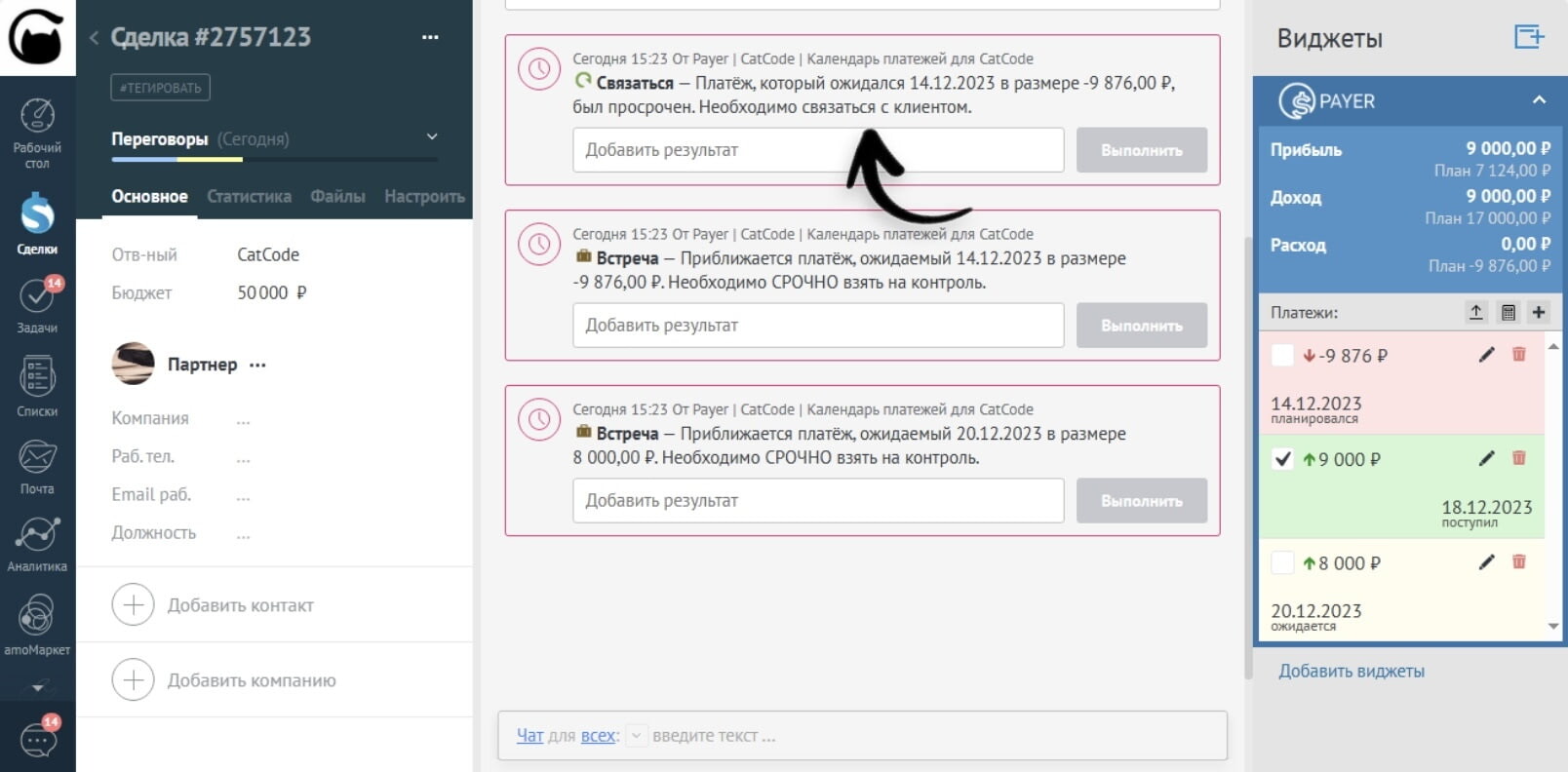Screen dimensions: 1568x772
Task: Check the 8 000 ₽ payment checkbox
Action: [x=1283, y=562]
